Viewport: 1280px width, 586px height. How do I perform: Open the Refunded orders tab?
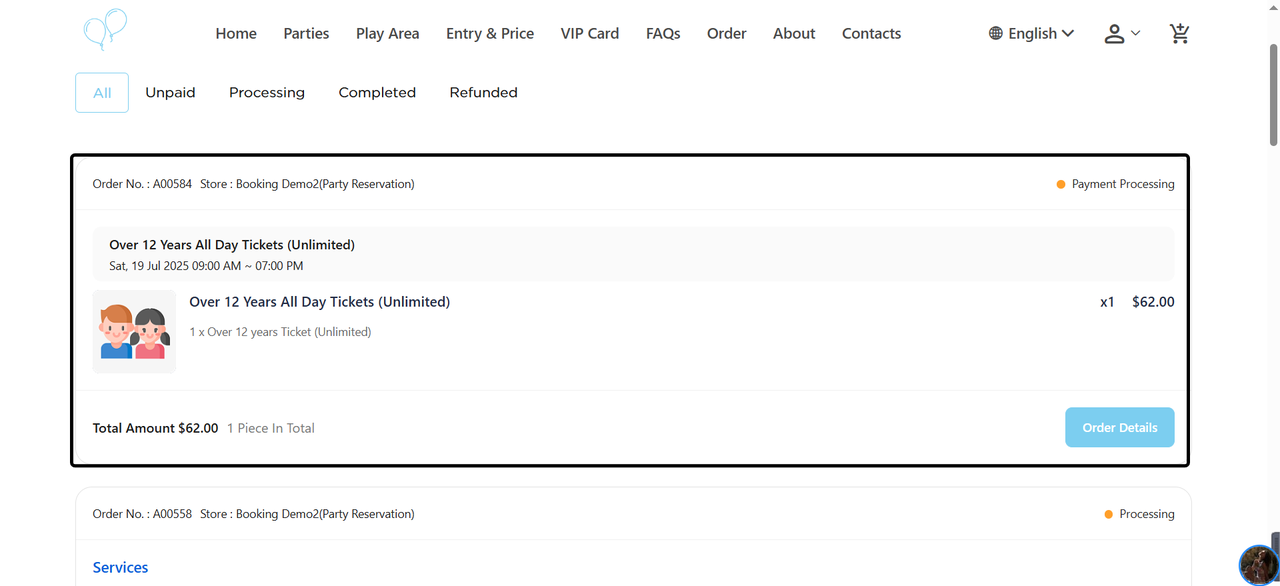coord(483,93)
